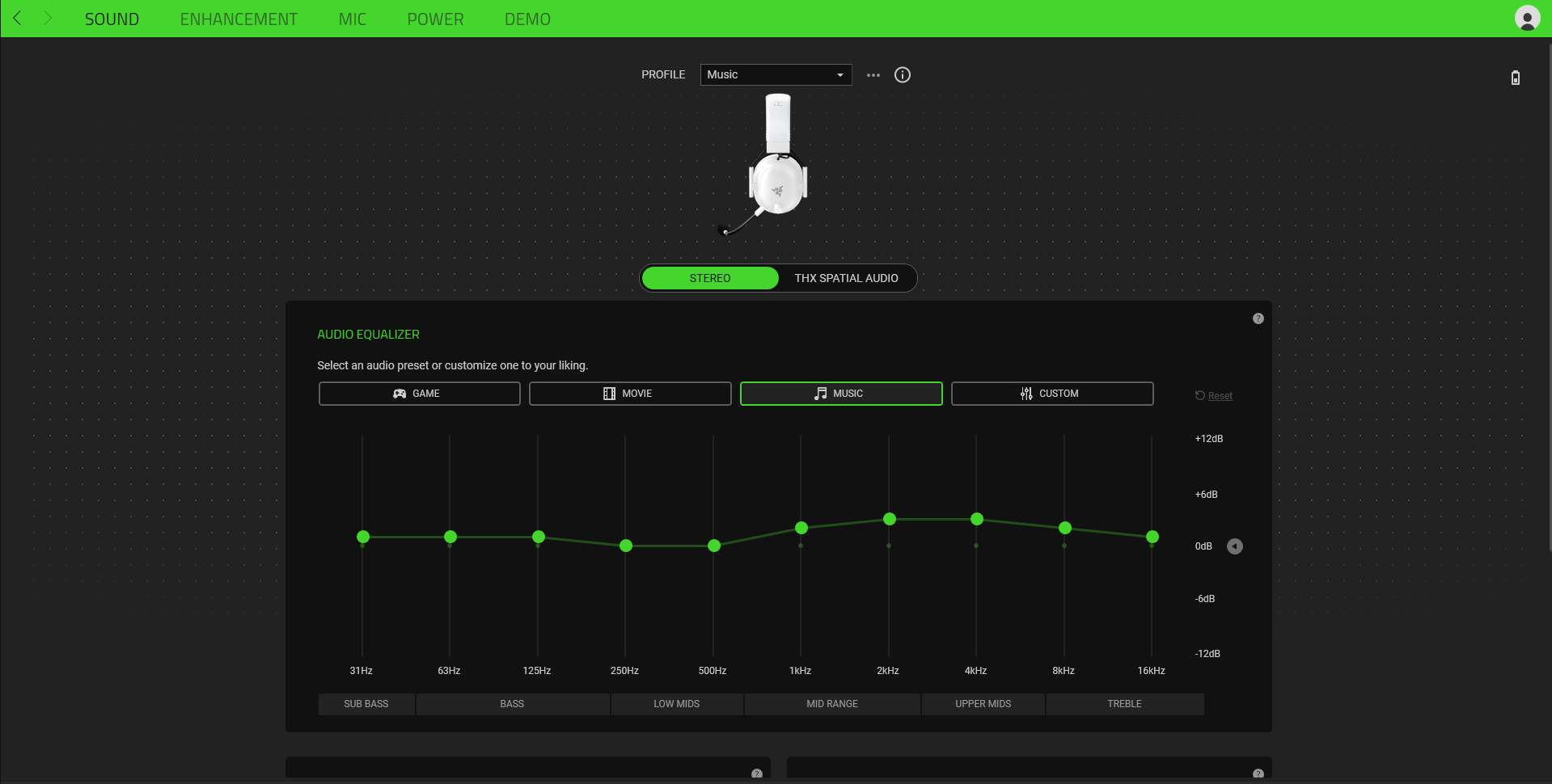Open the ellipsis profile options
The height and width of the screenshot is (784, 1552).
873,74
